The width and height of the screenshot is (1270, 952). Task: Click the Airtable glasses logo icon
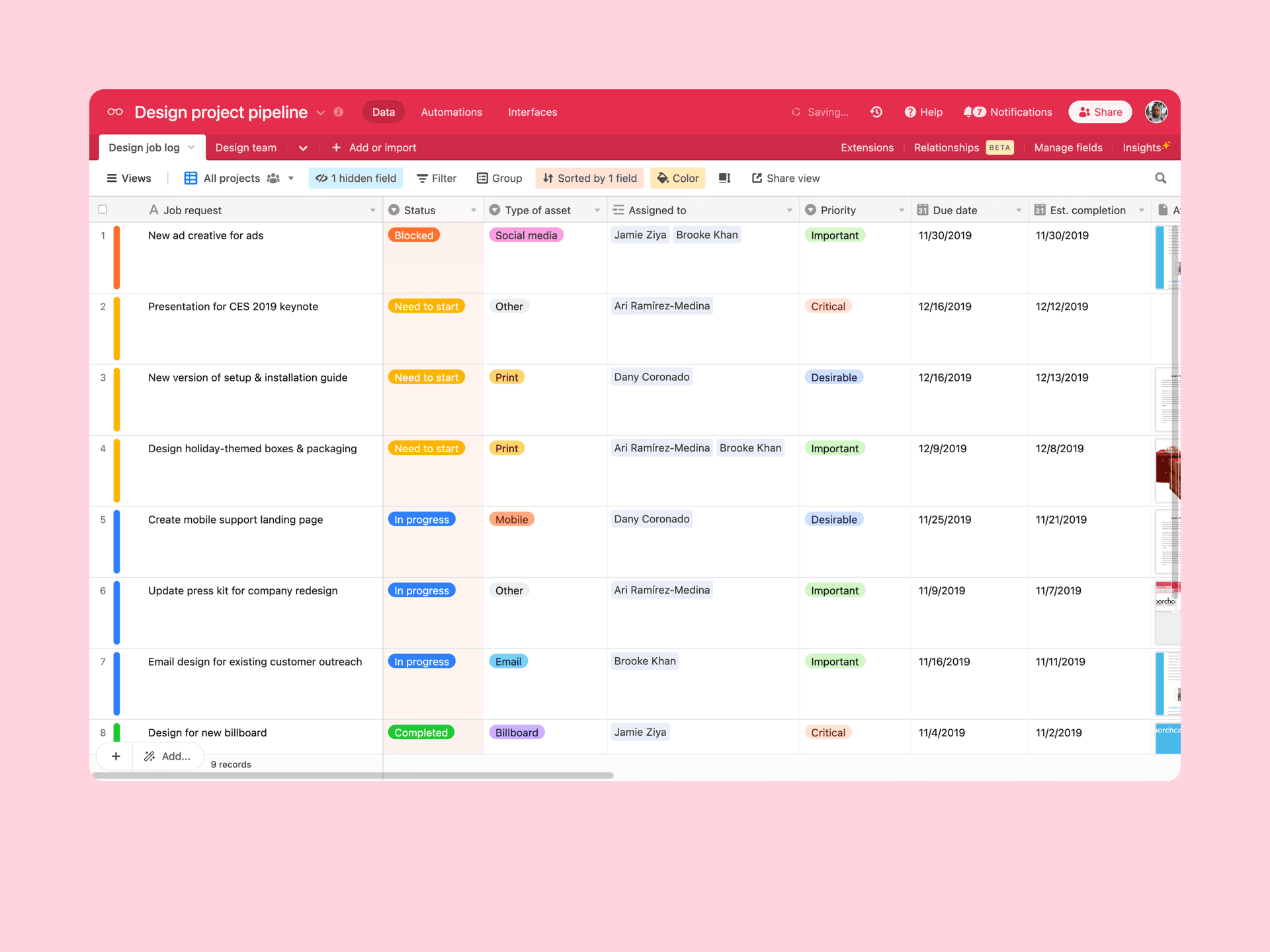(115, 112)
